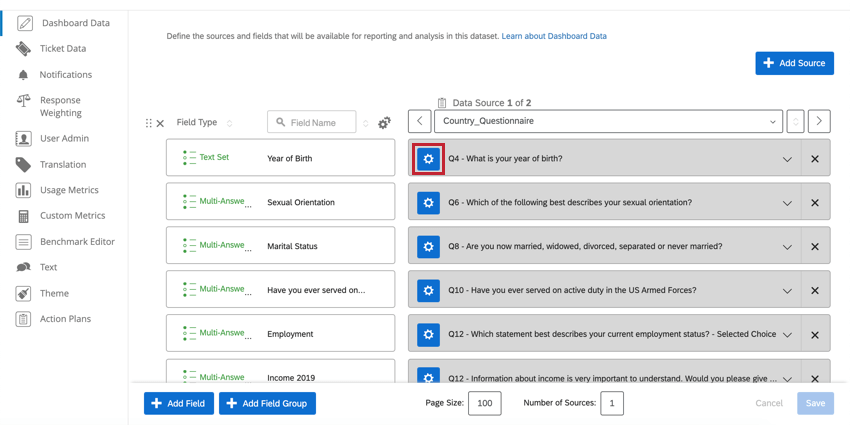Click the X icon beside Field Type header
The height and width of the screenshot is (425, 850).
click(x=160, y=124)
